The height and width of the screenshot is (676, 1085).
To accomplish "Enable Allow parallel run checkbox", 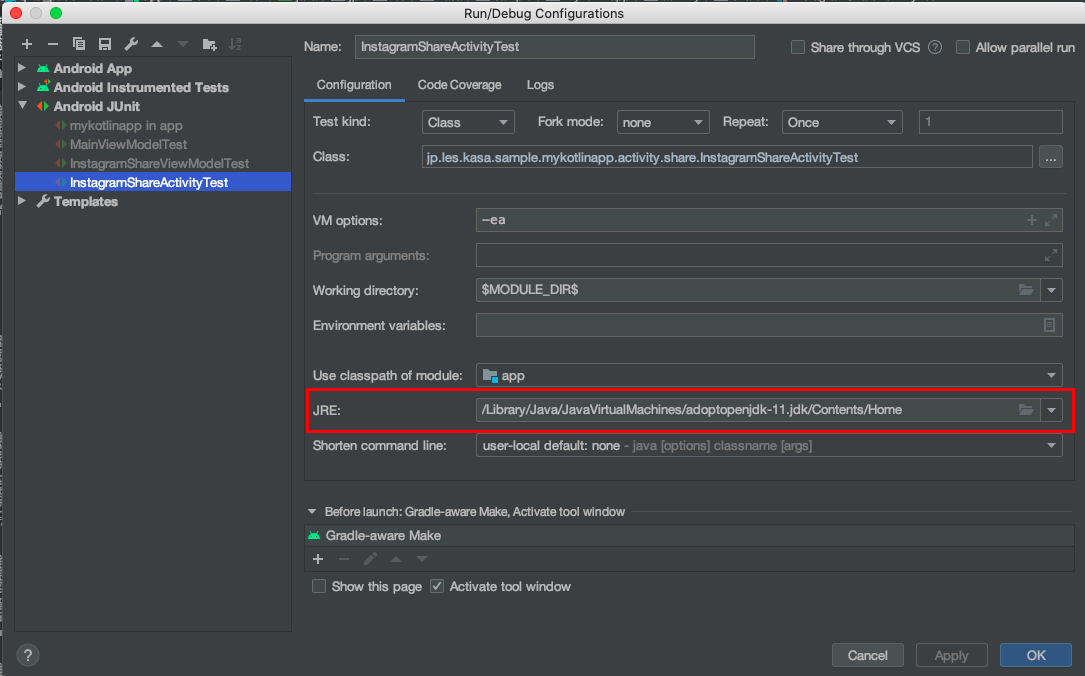I will tap(963, 47).
